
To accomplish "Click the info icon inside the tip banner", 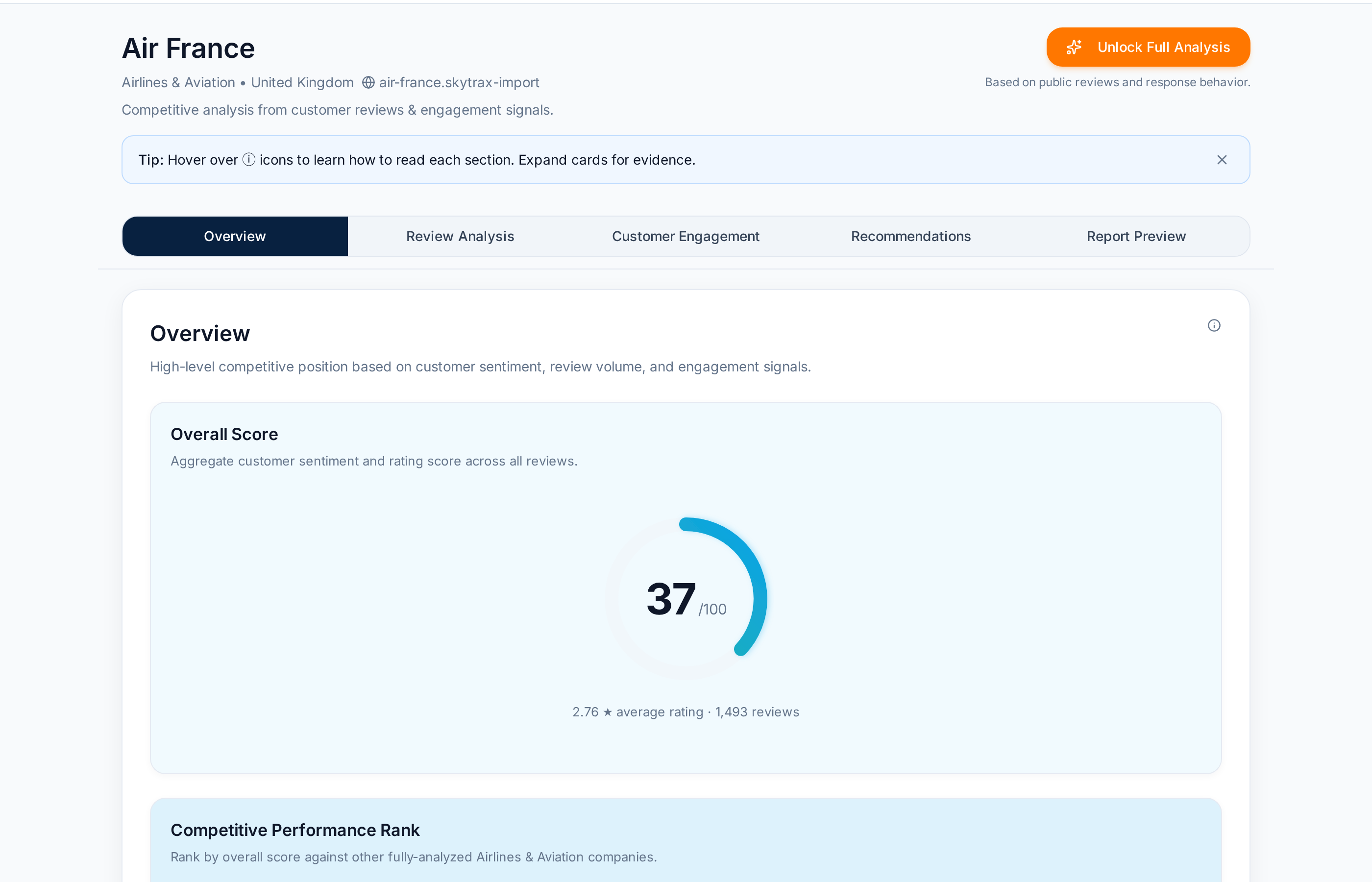I will tap(248, 159).
